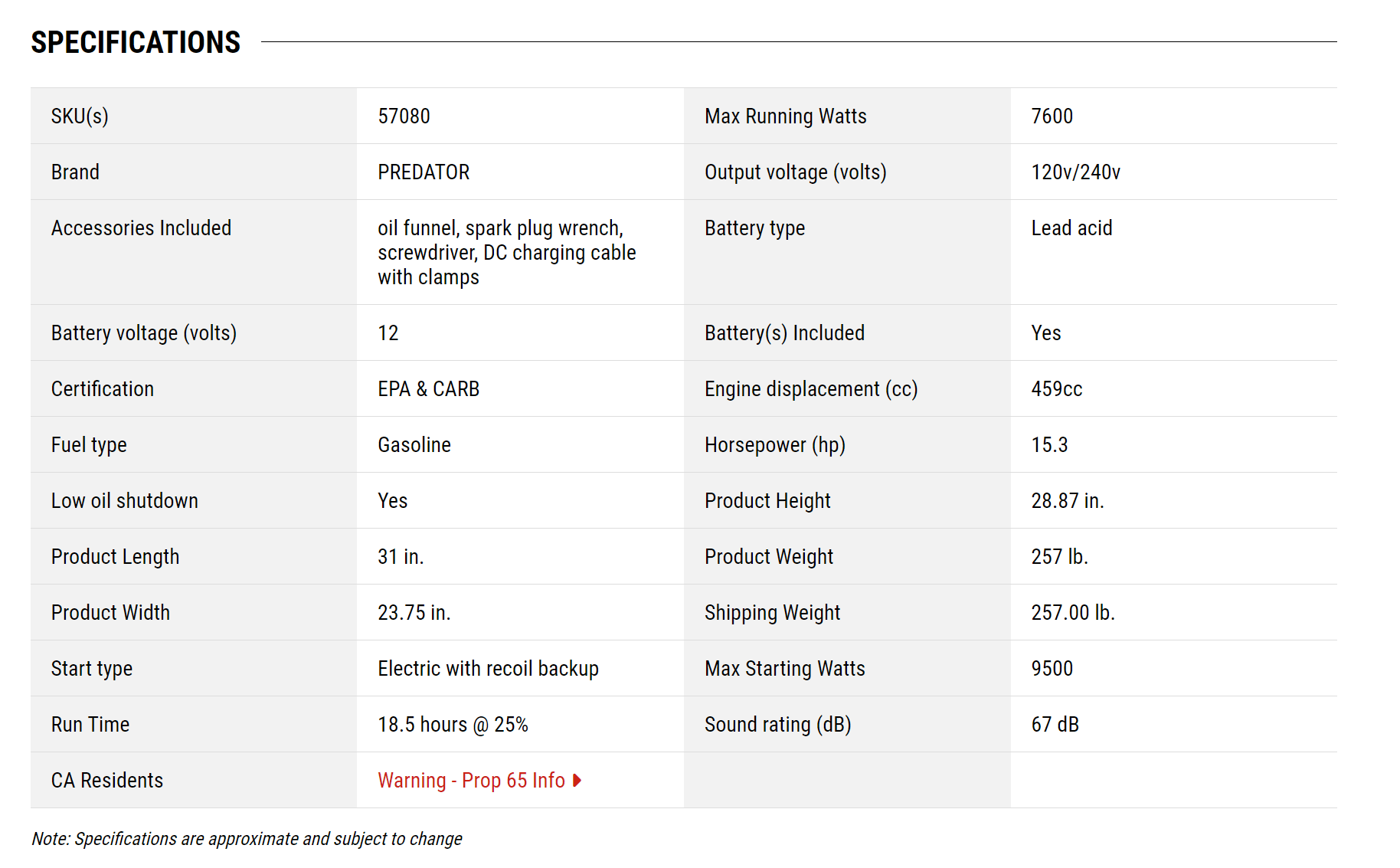Select the 67 dB sound rating value

point(1055,725)
